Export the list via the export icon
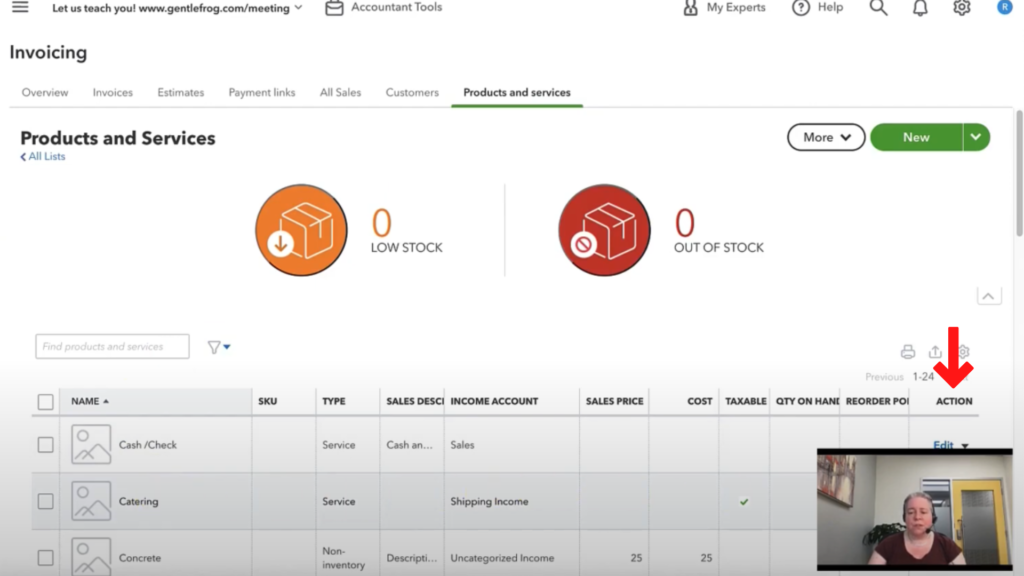Viewport: 1024px width, 576px height. click(935, 351)
